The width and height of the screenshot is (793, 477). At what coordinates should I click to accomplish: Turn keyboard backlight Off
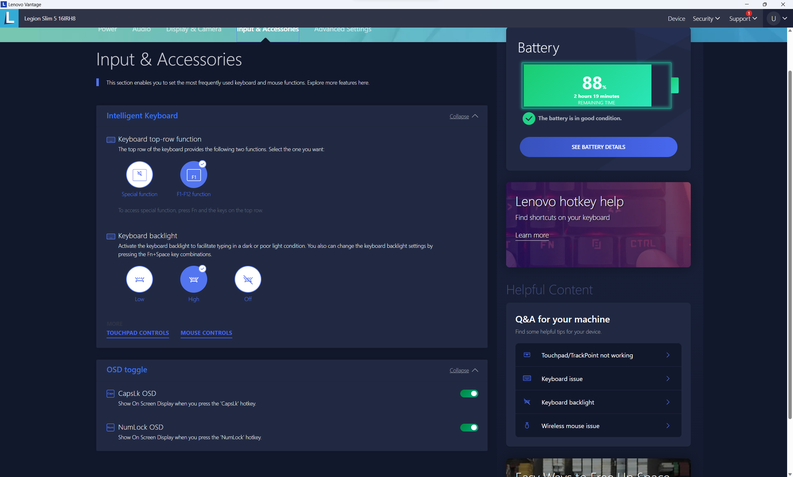point(247,279)
